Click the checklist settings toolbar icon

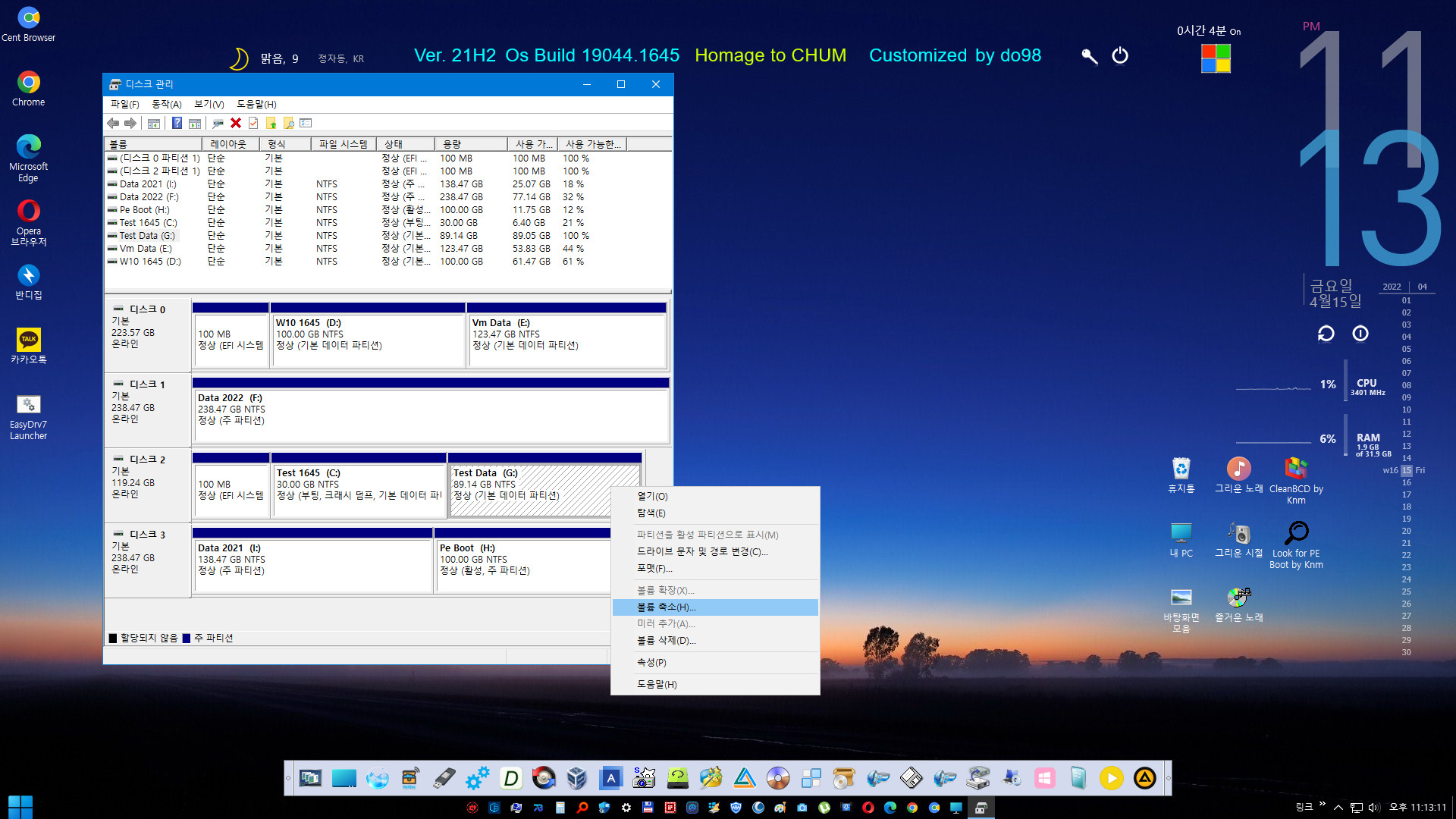click(306, 123)
